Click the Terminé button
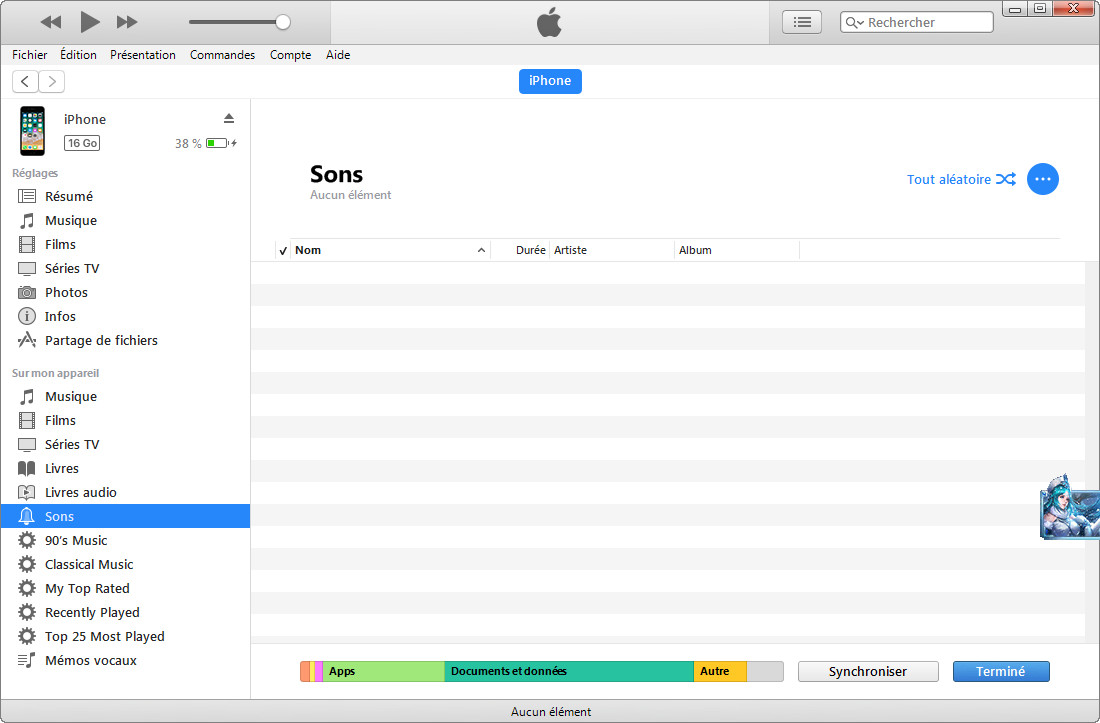The image size is (1100, 723). [1001, 671]
